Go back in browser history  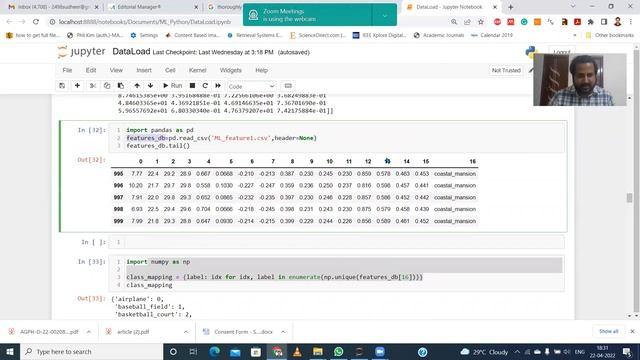coord(9,22)
